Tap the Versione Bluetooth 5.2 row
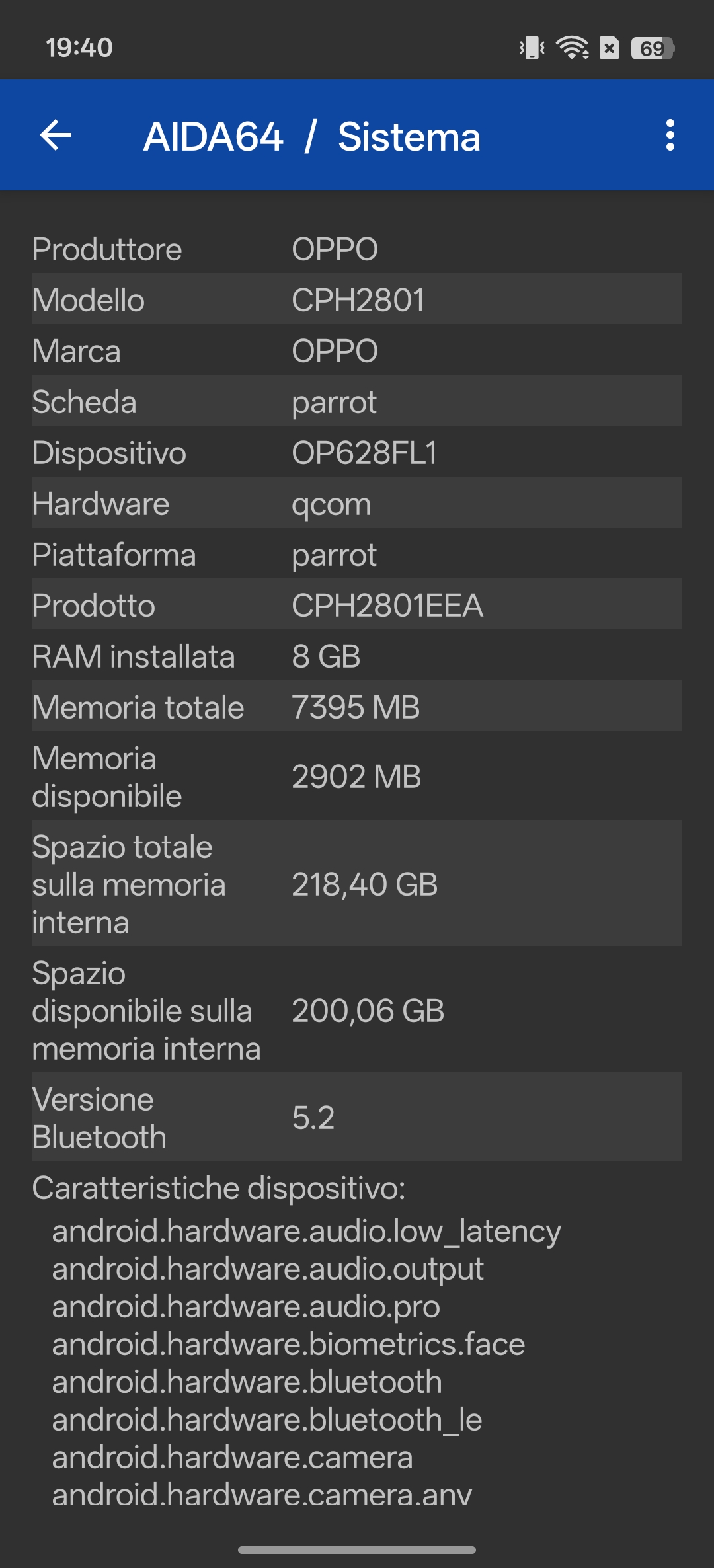 click(x=357, y=1118)
